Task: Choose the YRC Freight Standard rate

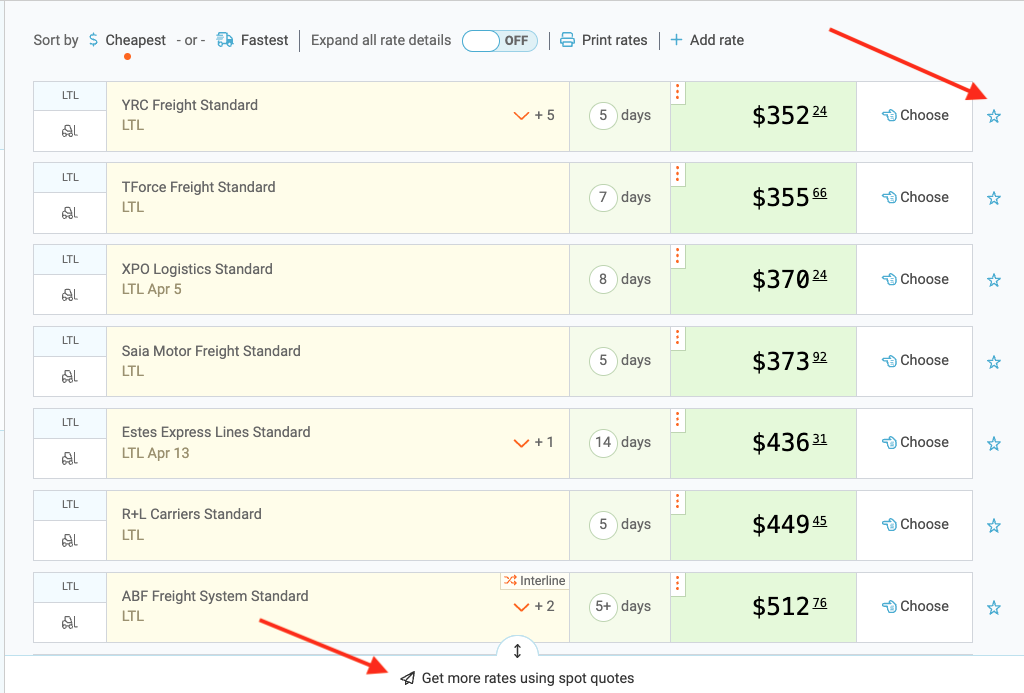Action: coord(914,116)
